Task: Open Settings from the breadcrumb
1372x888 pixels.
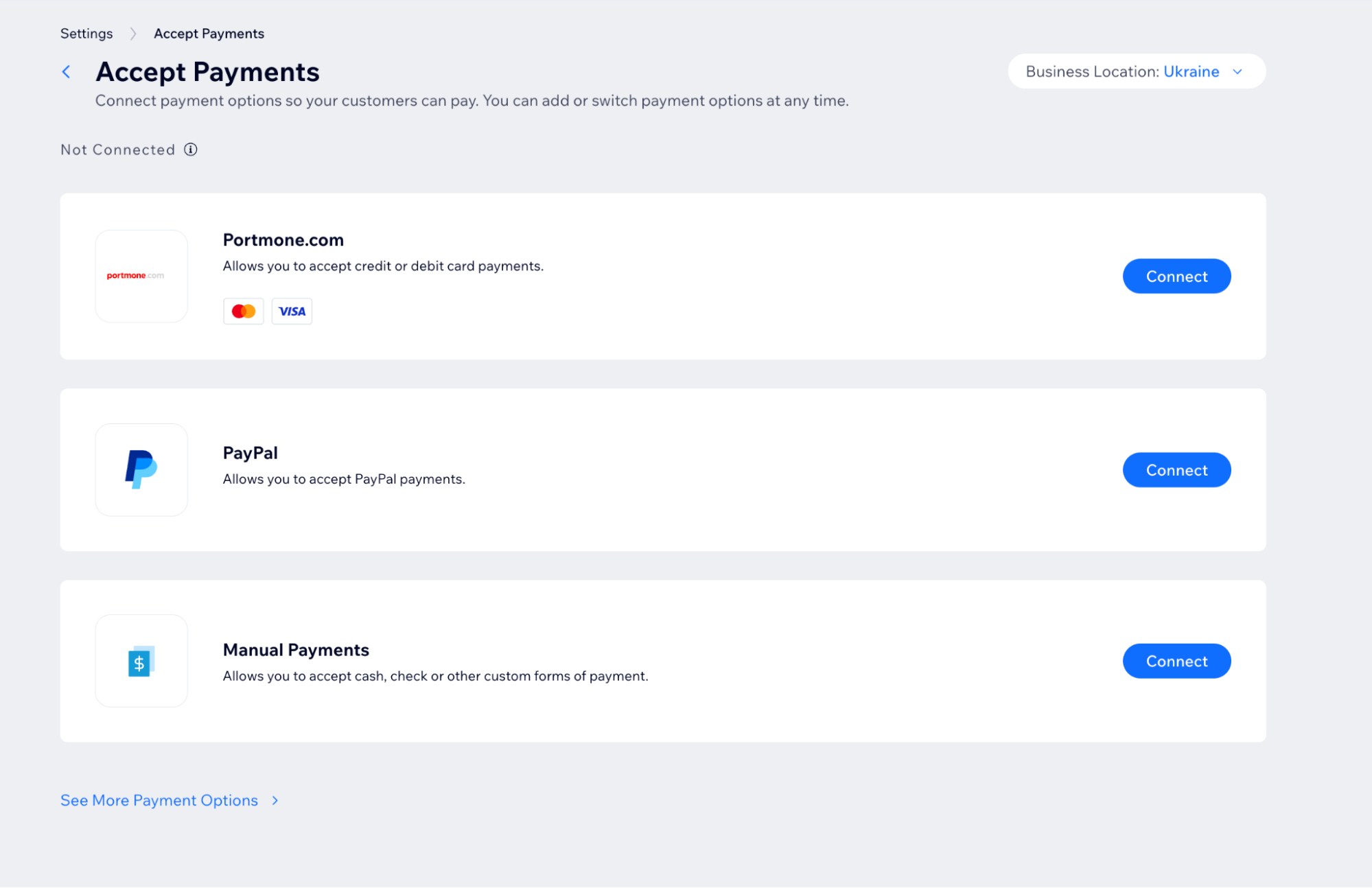Action: 86,33
